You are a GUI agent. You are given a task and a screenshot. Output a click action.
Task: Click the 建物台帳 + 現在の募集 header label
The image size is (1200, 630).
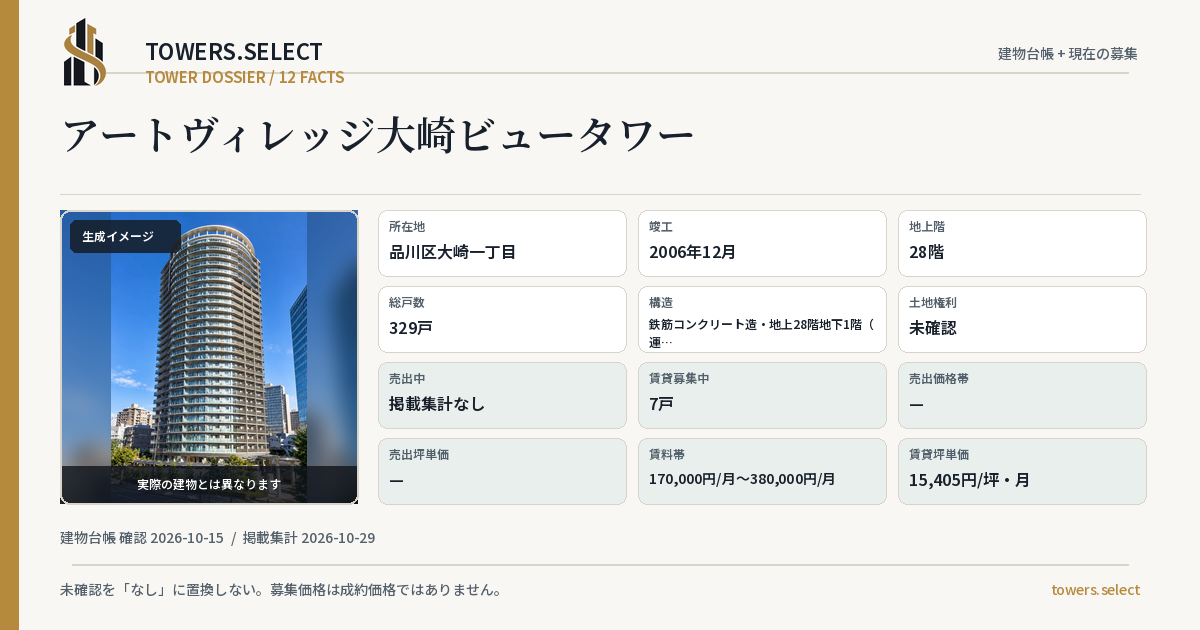pos(1068,53)
